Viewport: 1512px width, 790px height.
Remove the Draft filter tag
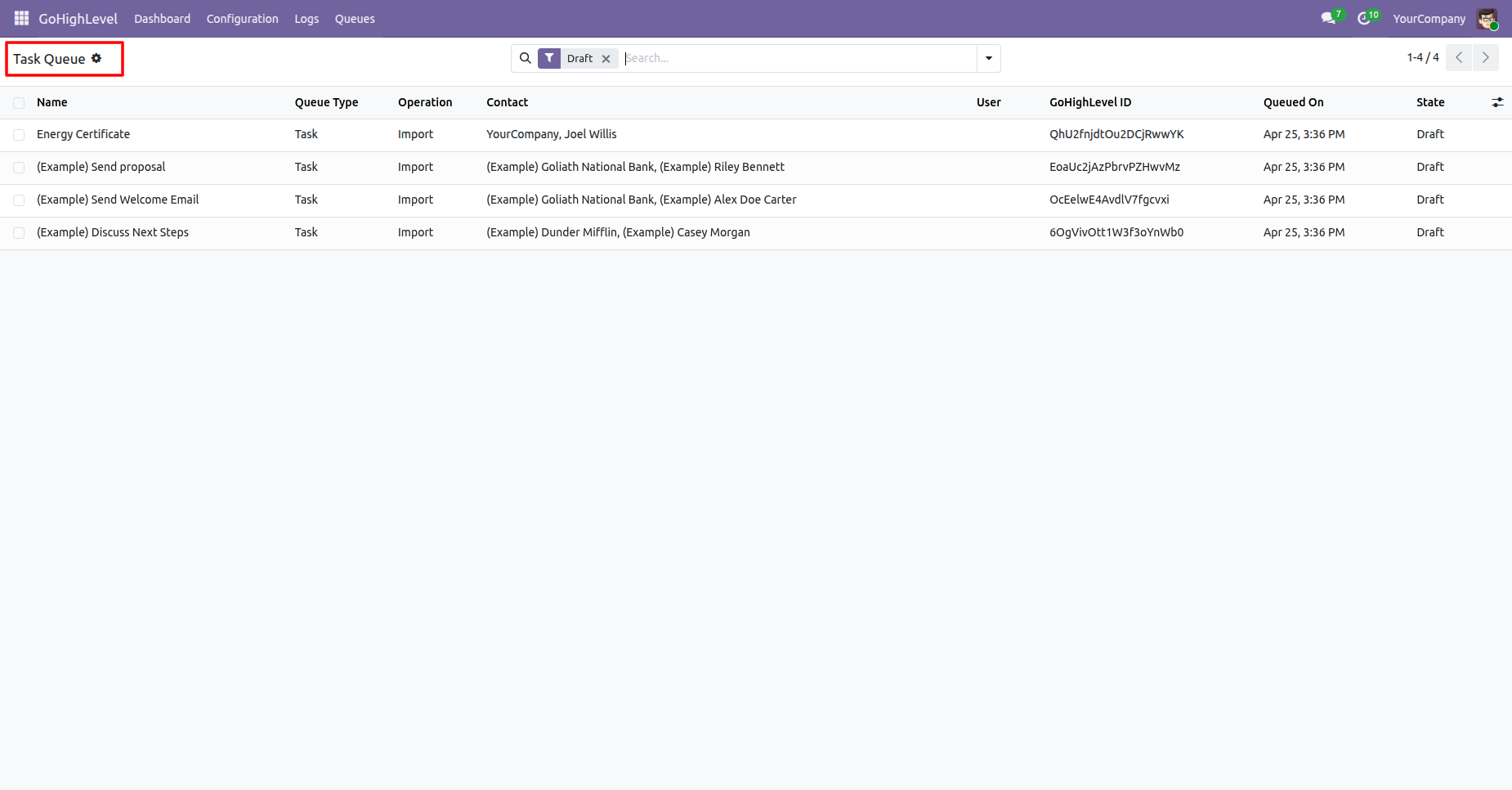tap(606, 59)
